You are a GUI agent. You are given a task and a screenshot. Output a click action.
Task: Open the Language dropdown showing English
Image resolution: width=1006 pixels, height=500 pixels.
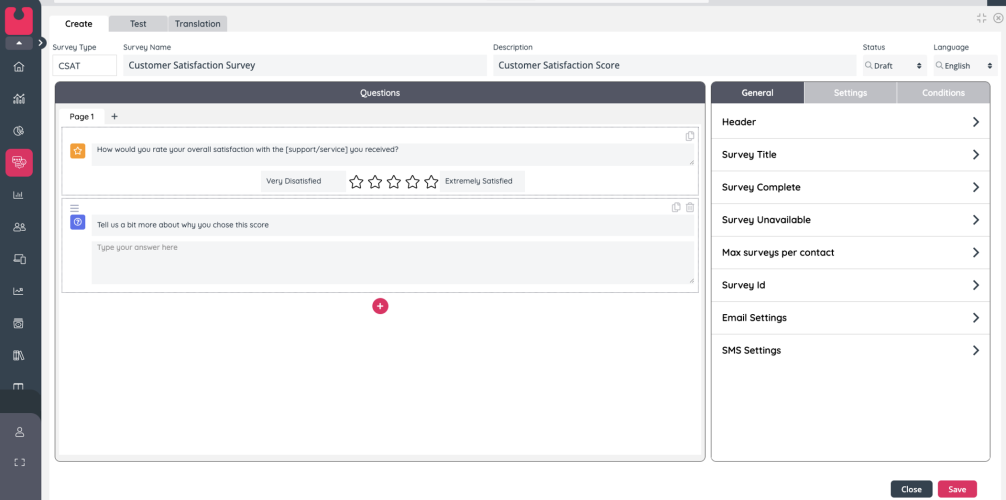[x=964, y=66]
